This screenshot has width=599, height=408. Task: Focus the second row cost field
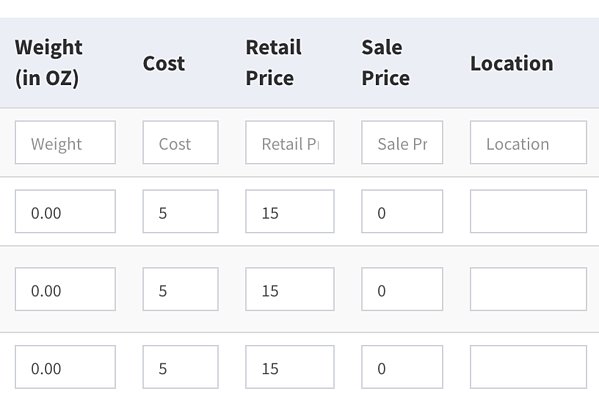click(x=181, y=289)
